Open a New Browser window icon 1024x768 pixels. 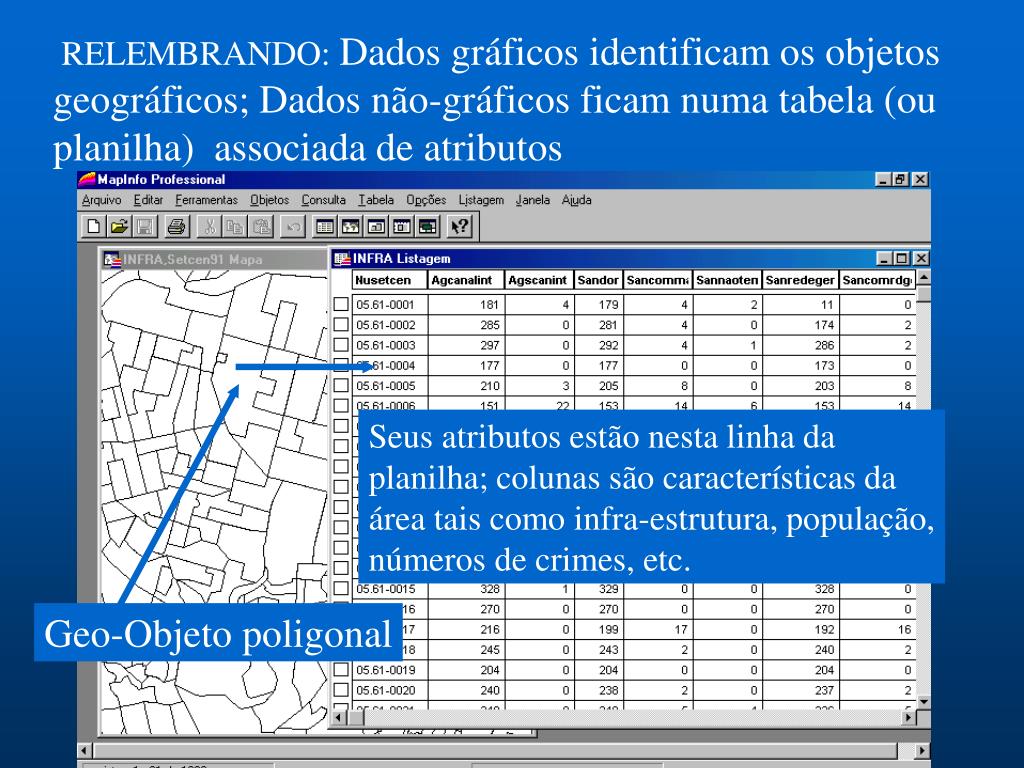(x=325, y=227)
